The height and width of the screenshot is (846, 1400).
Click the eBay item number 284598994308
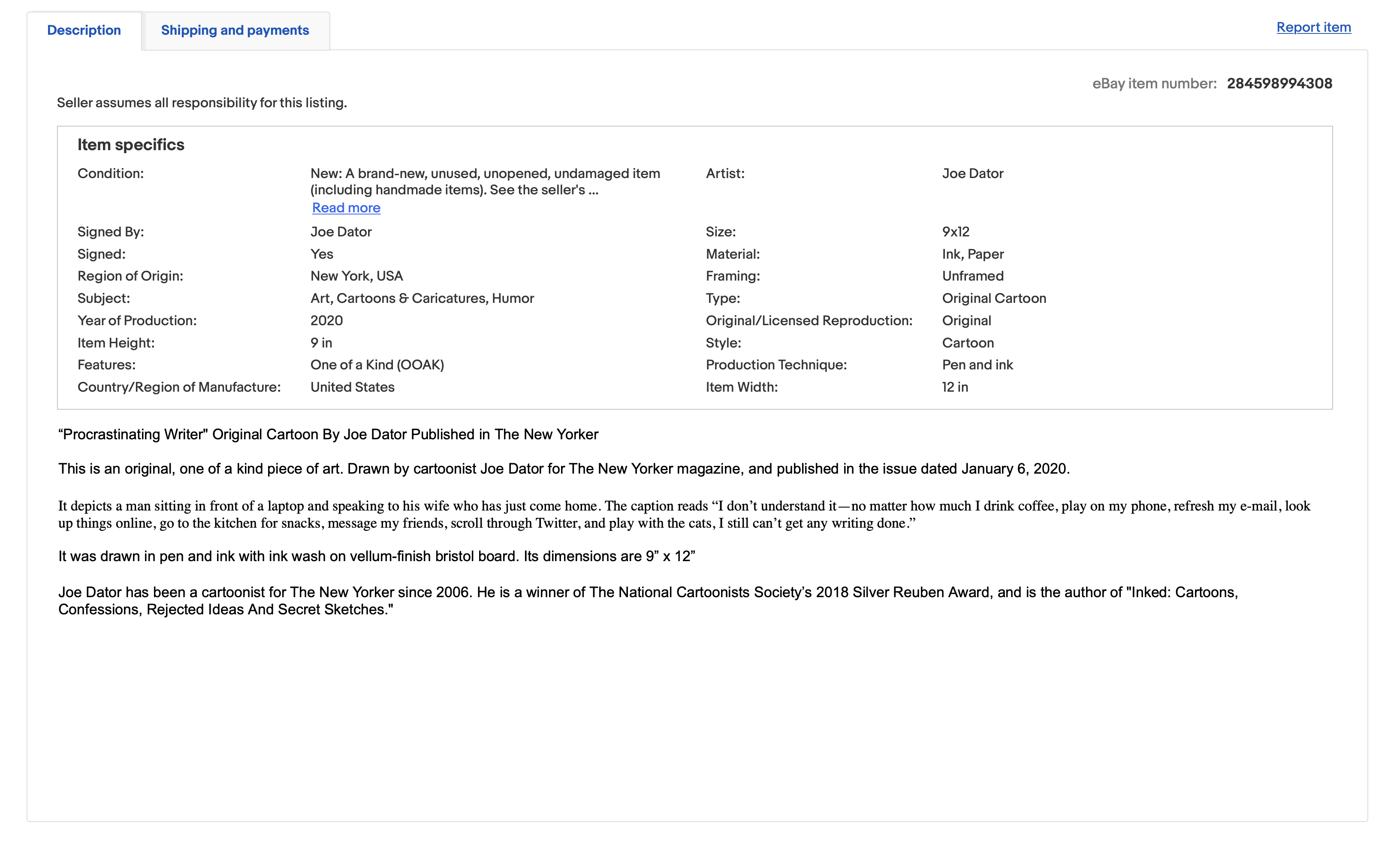point(1279,84)
